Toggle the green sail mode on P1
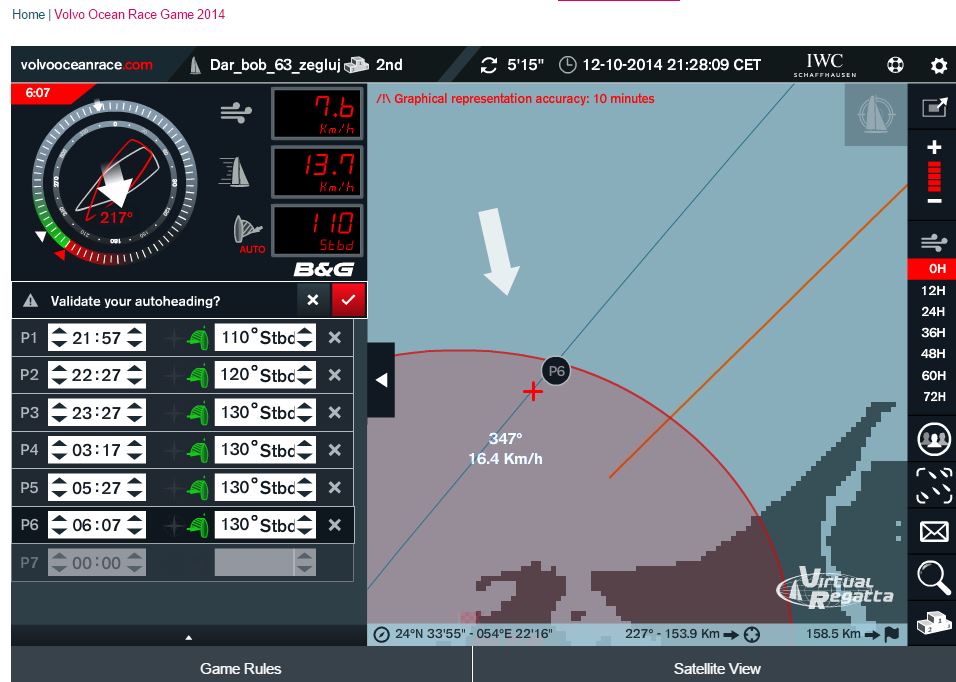This screenshot has width=956, height=682. coord(198,338)
